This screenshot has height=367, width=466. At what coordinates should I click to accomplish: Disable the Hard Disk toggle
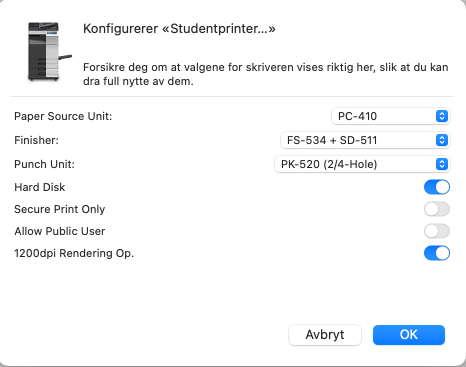click(437, 187)
